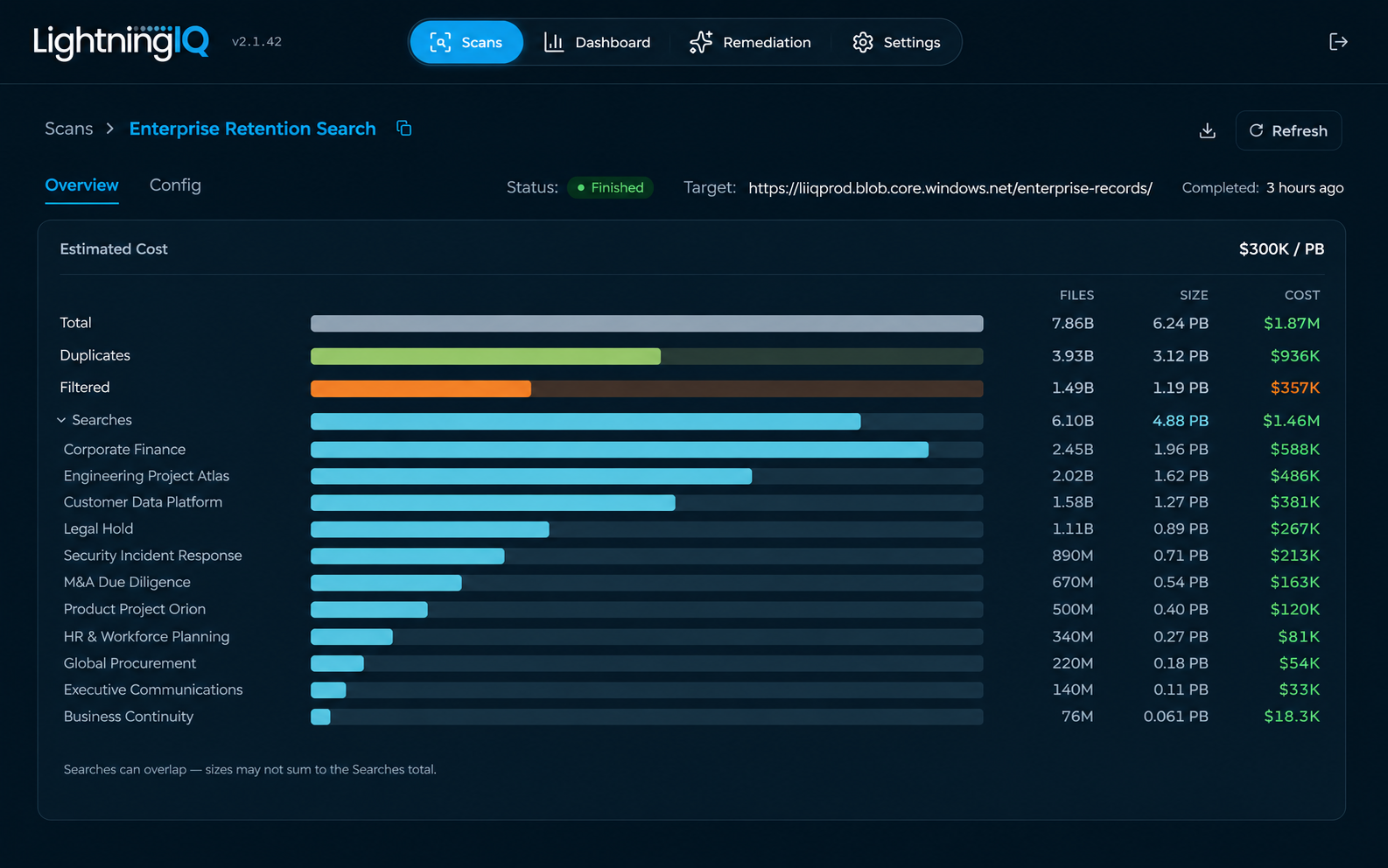Select the Executive Communications row
The height and width of the screenshot is (868, 1388).
[691, 689]
